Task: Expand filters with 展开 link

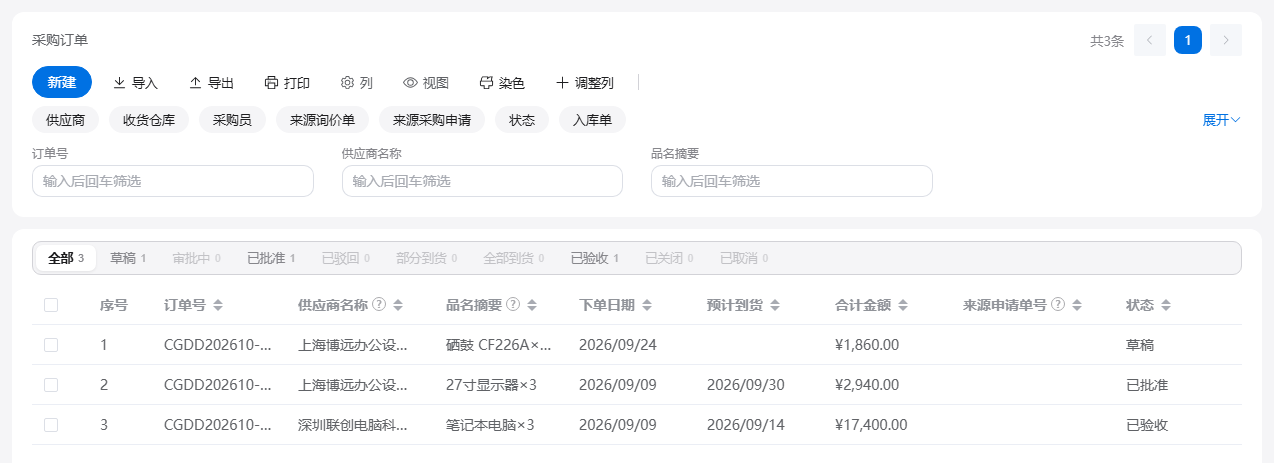Action: (1221, 120)
